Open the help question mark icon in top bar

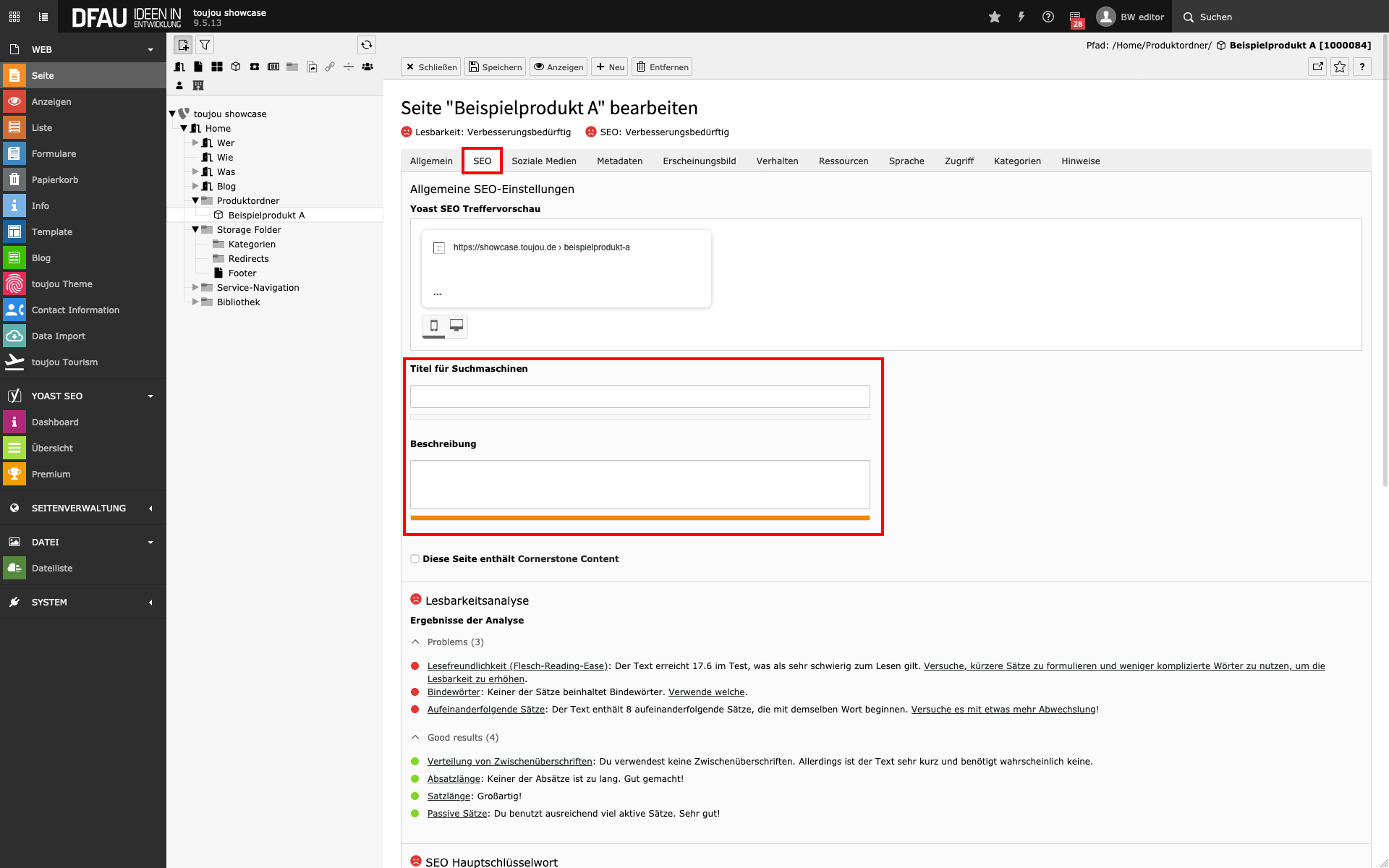(1048, 17)
